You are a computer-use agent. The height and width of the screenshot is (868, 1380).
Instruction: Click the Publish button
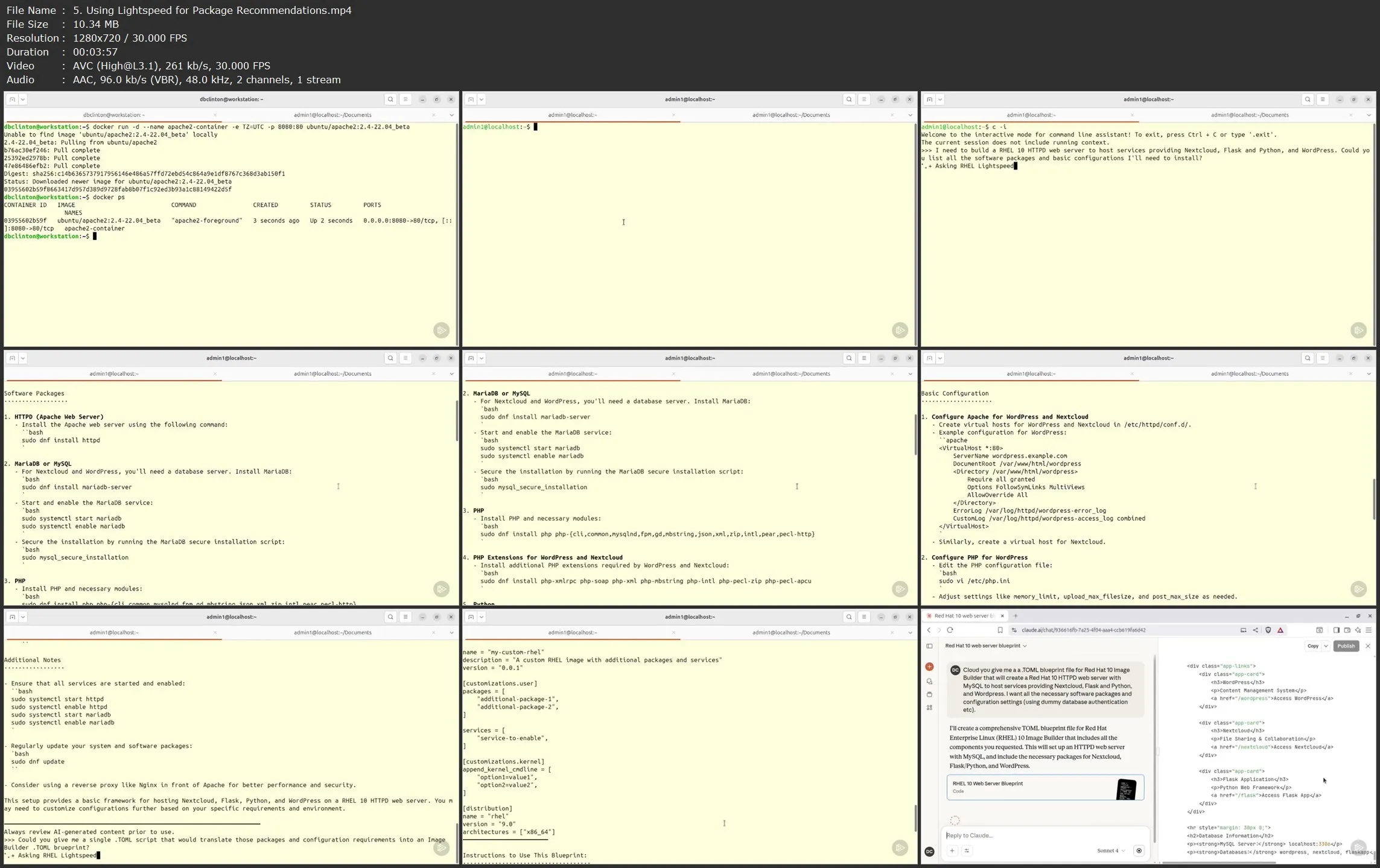coord(1346,646)
